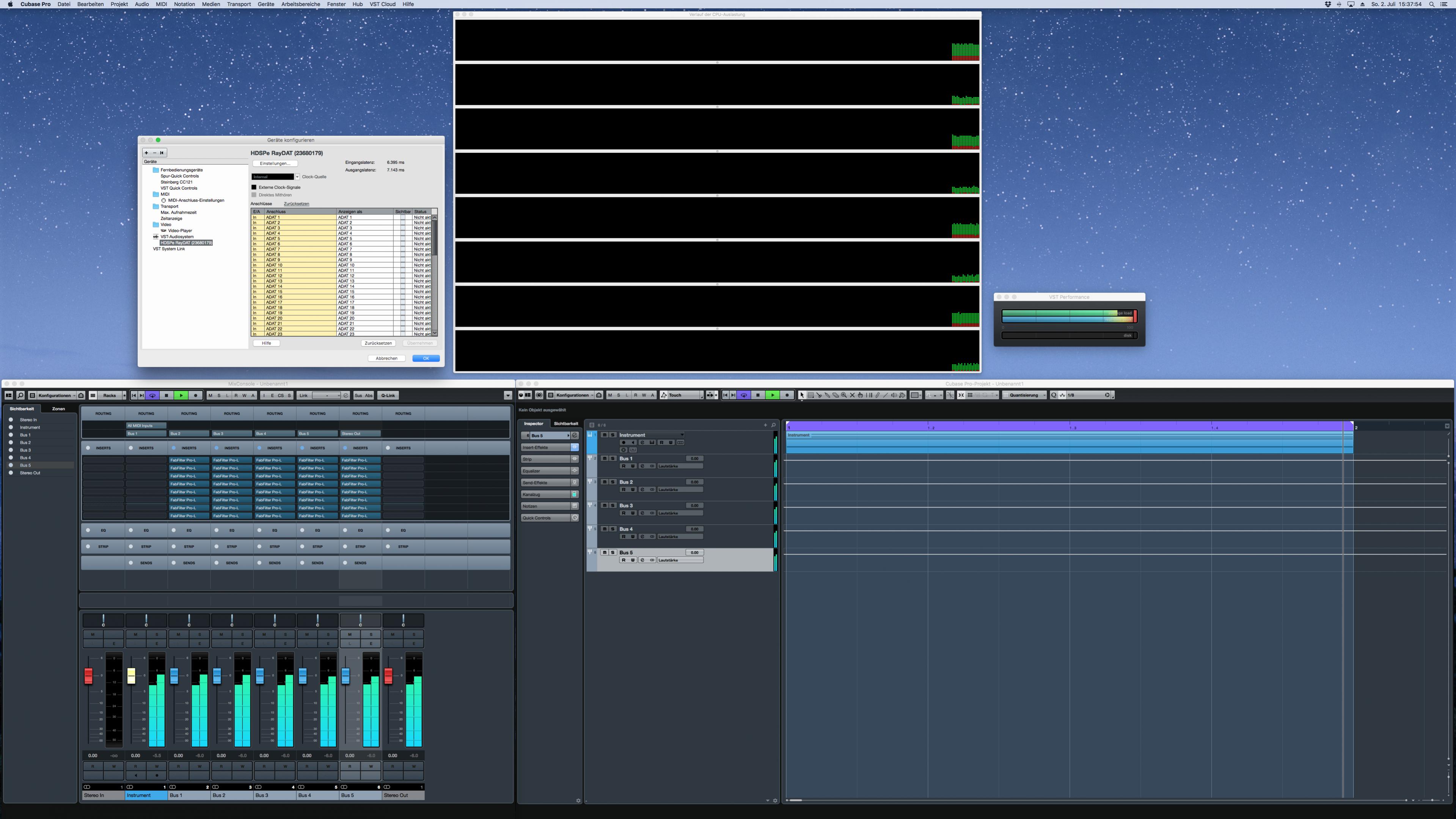1456x819 pixels.
Task: Select MIDI-Anschluss-Einstellungen in device tree
Action: pyautogui.click(x=196, y=200)
